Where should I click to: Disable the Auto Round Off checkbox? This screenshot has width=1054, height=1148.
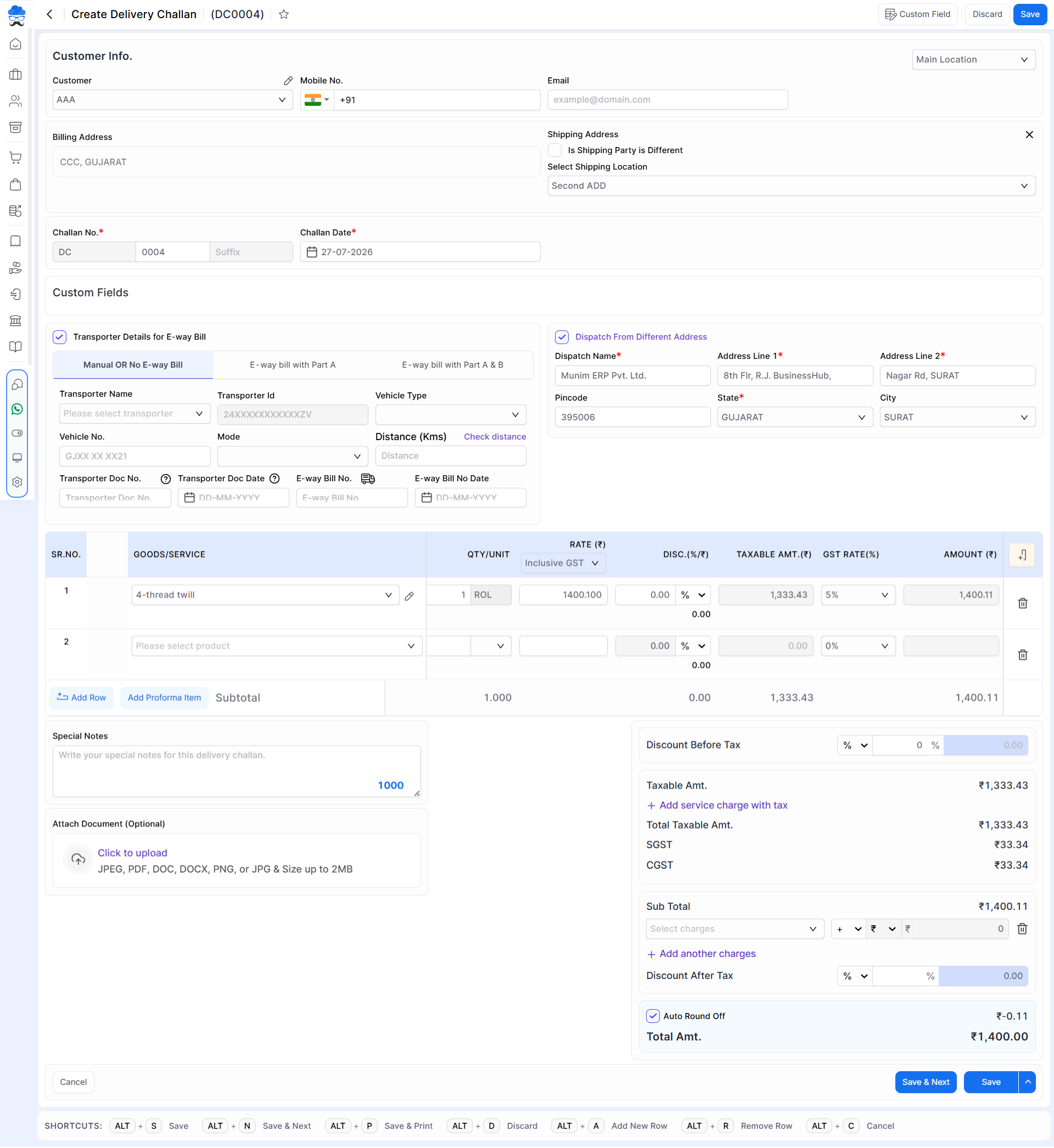point(653,1016)
